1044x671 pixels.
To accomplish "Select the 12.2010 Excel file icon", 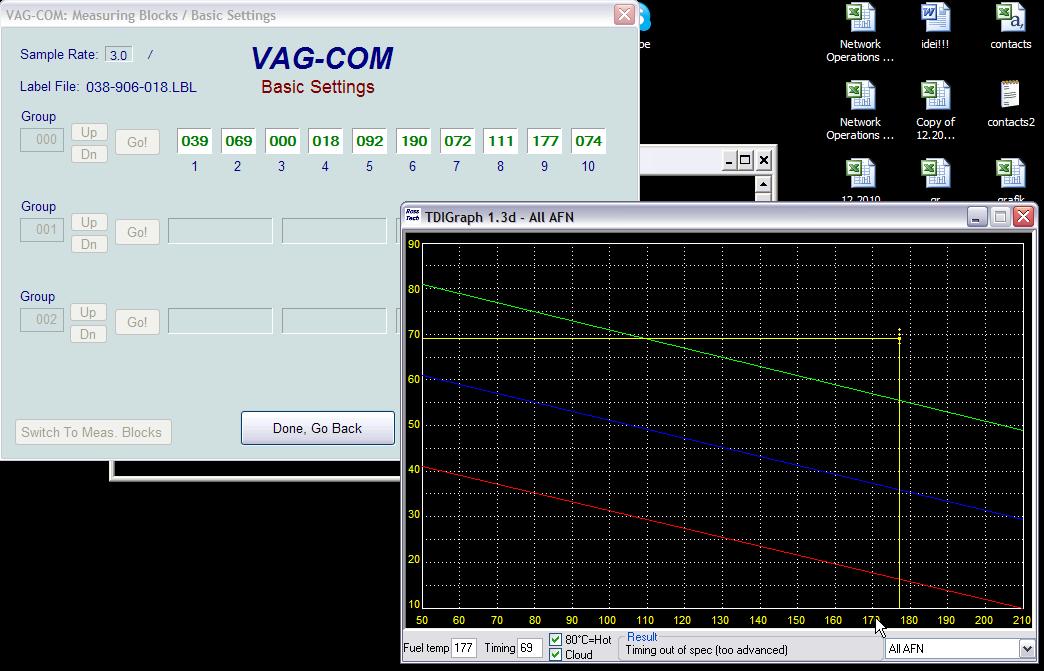I will (x=860, y=172).
